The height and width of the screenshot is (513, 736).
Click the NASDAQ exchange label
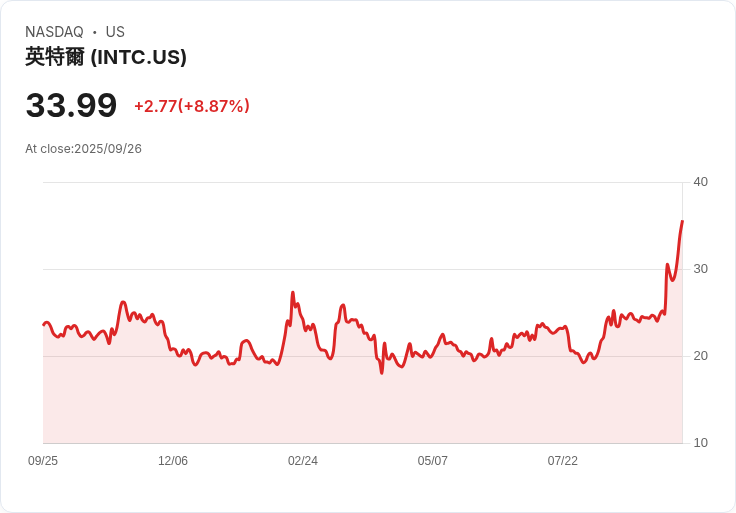pyautogui.click(x=54, y=32)
